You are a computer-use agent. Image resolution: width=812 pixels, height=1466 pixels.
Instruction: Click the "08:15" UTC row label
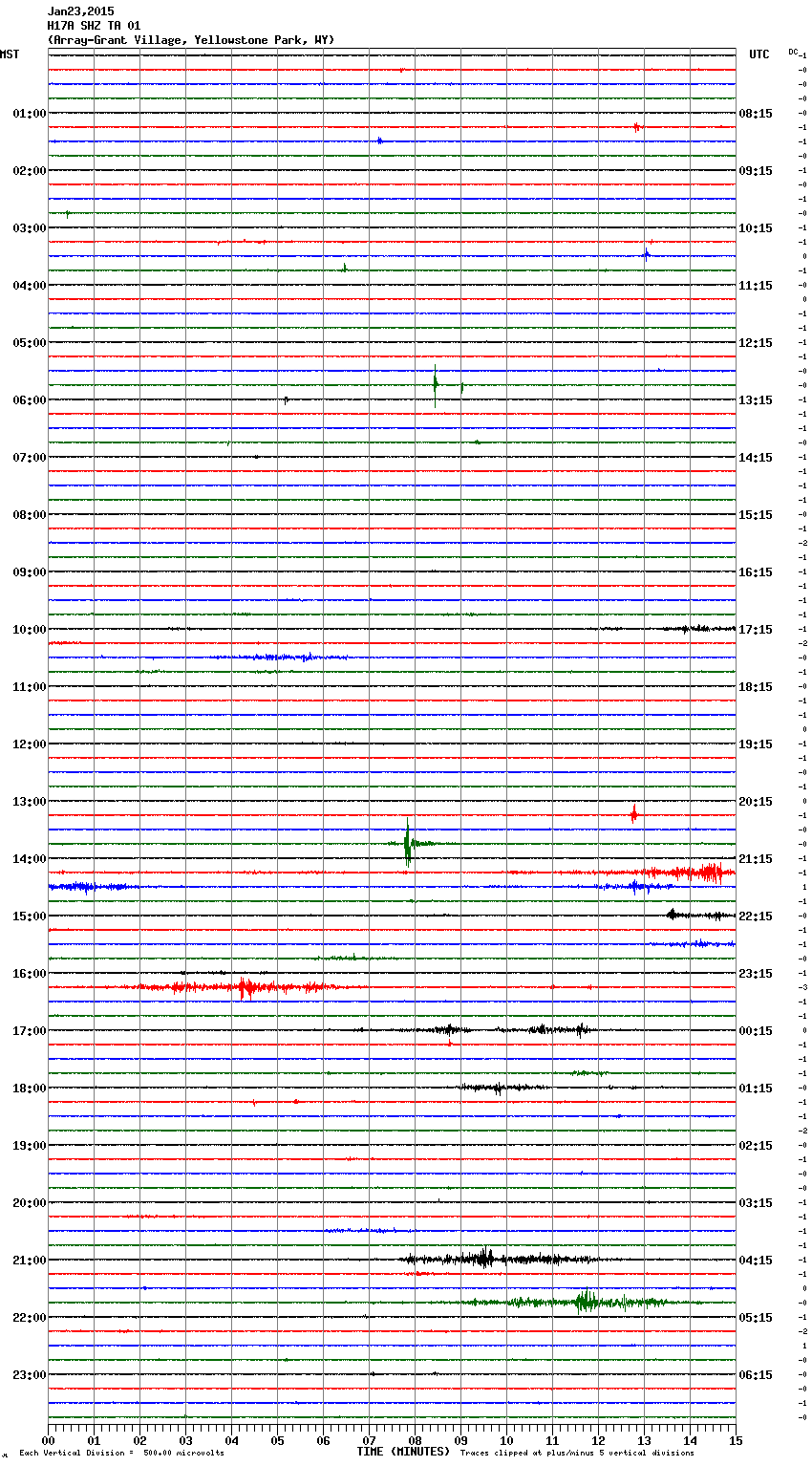click(756, 114)
